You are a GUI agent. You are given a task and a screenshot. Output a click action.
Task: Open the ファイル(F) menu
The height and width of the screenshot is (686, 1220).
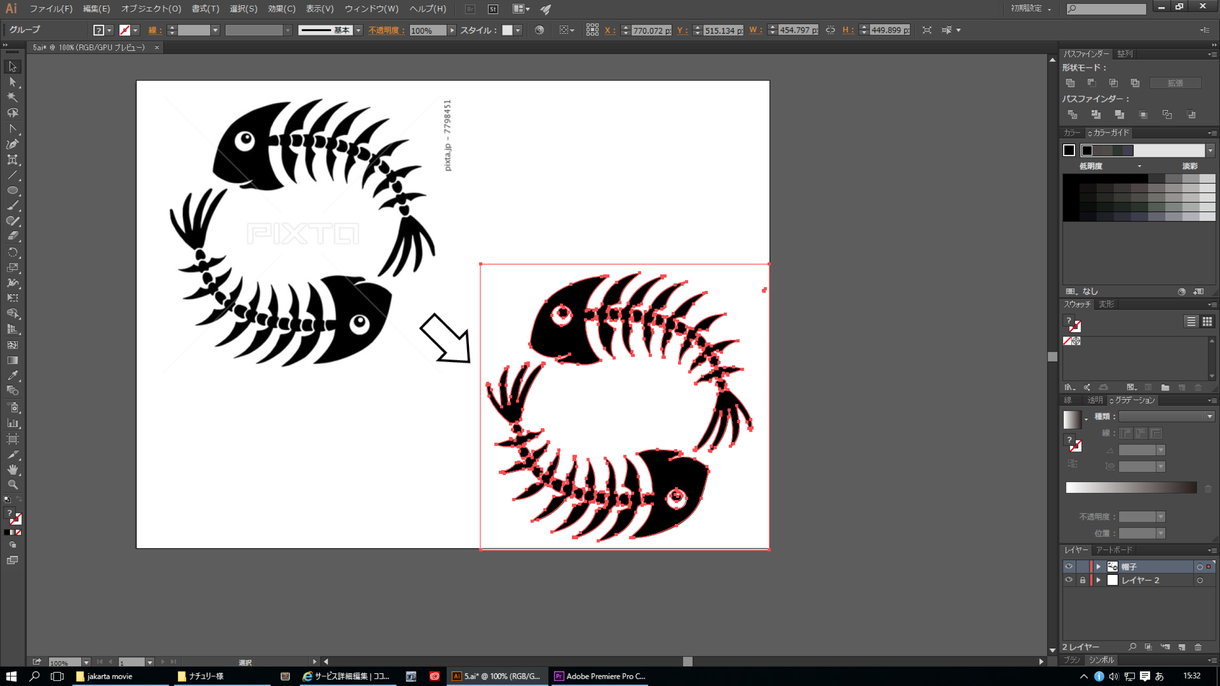(51, 9)
